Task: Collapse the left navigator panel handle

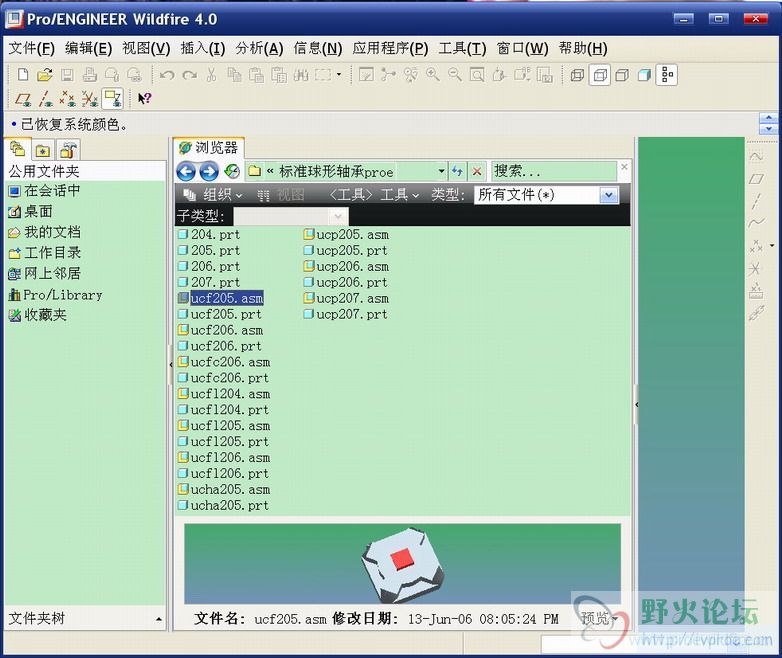Action: tap(171, 365)
